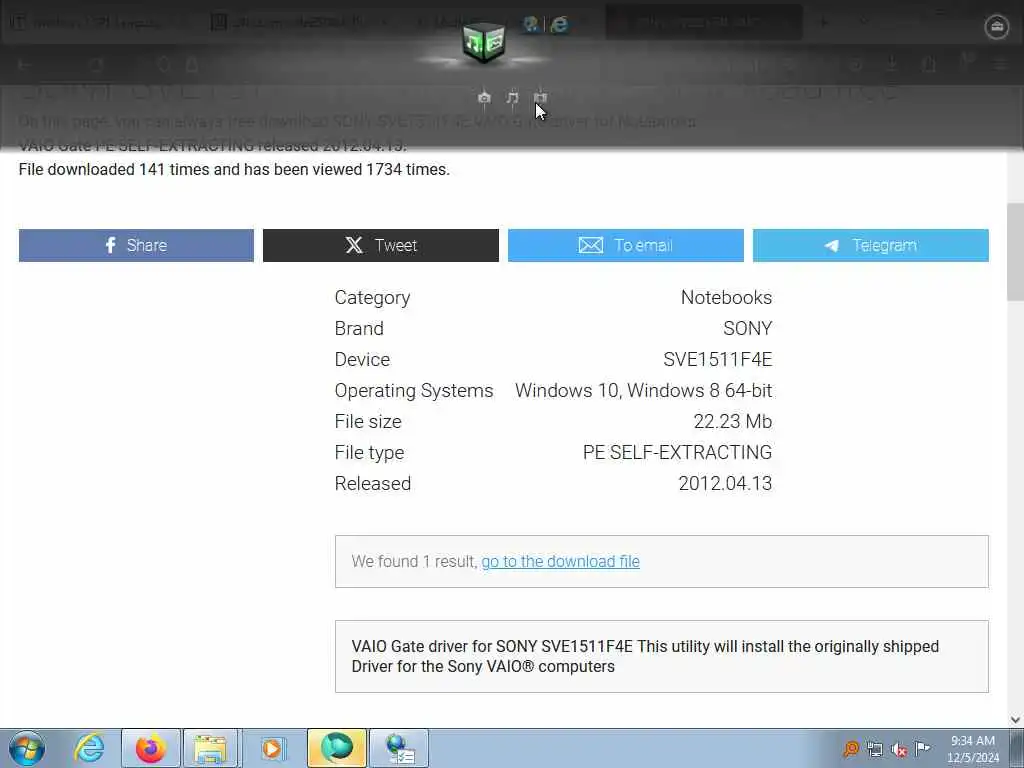Click the 'Category' label

point(372,298)
